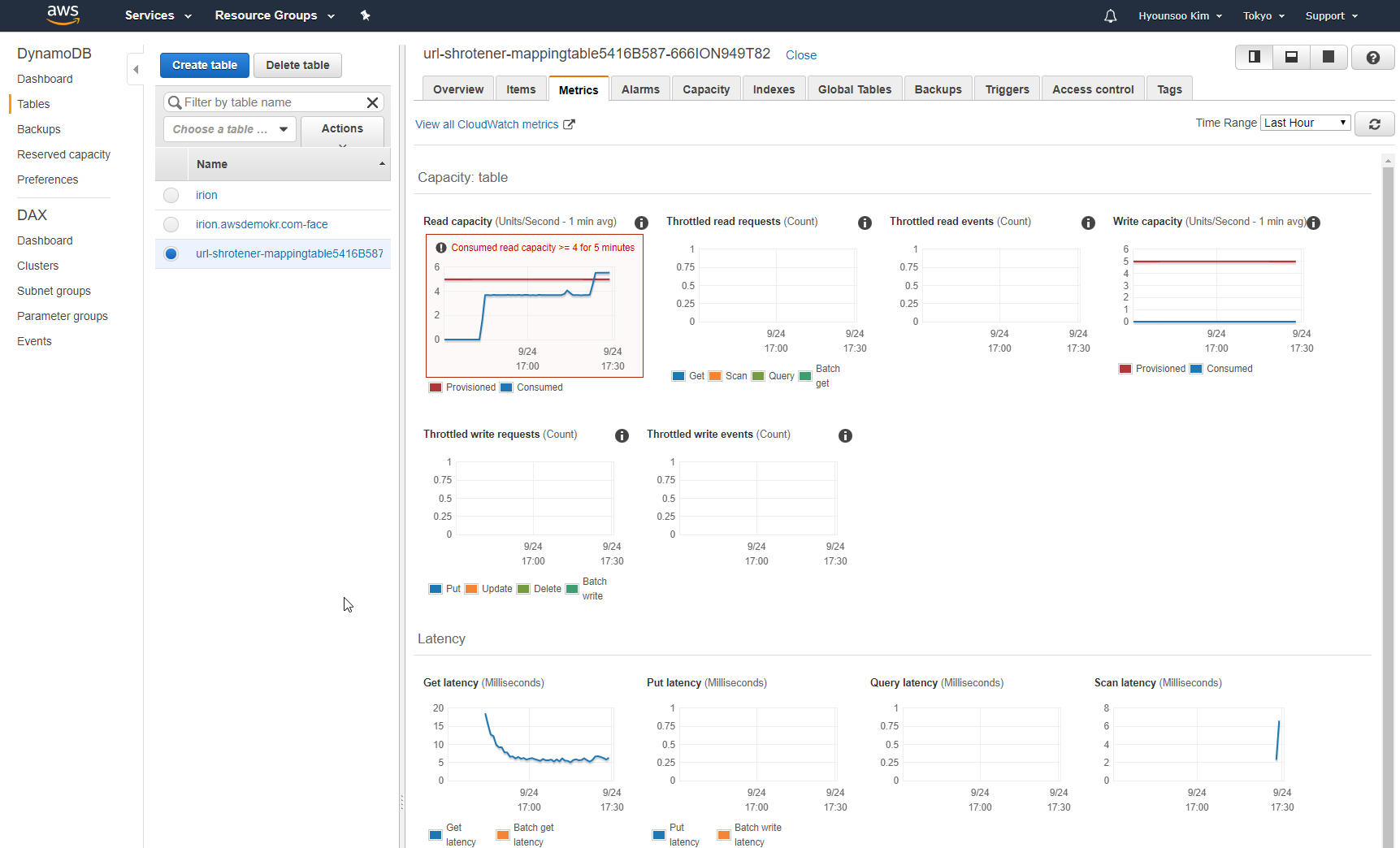Open the Choose a table group dropdown

pos(230,129)
